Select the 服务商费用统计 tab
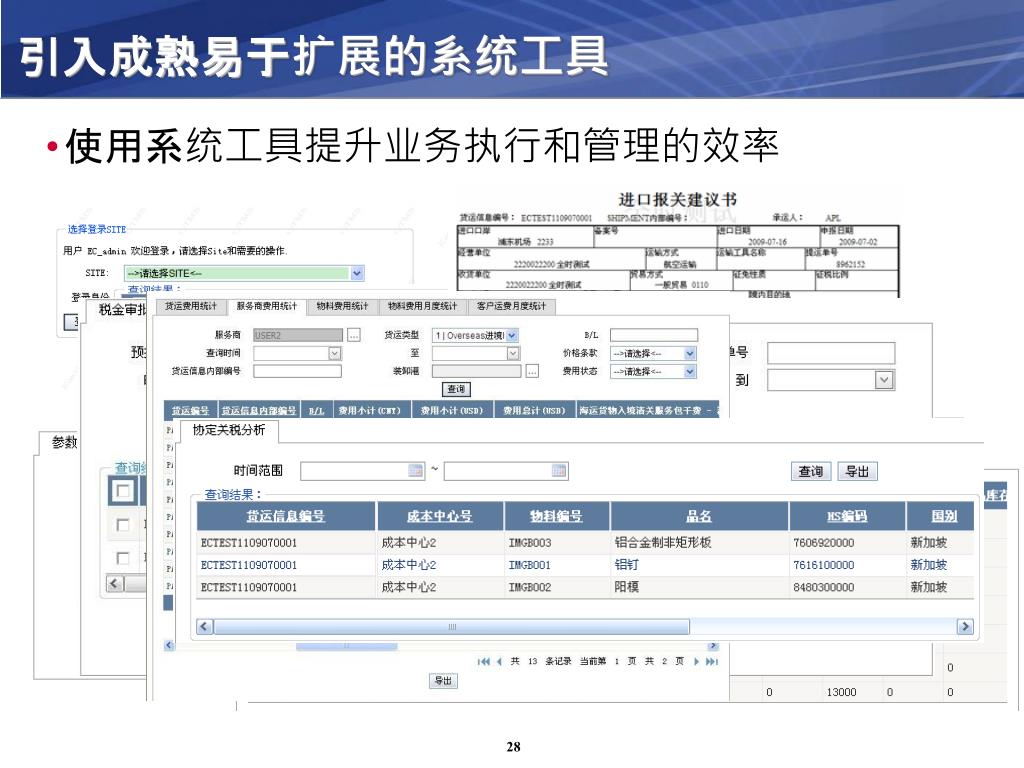 pos(266,306)
